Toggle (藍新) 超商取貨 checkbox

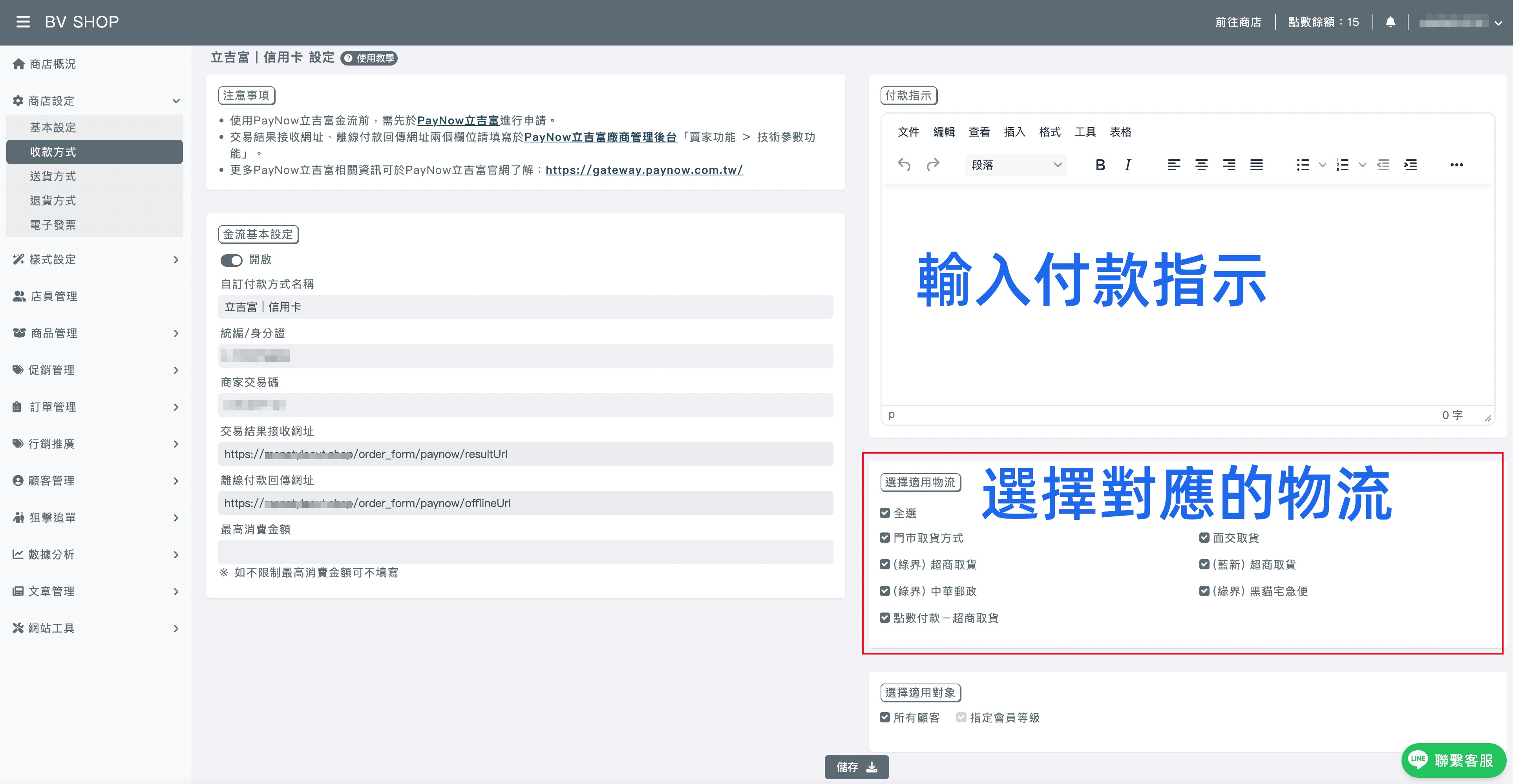[x=1204, y=564]
